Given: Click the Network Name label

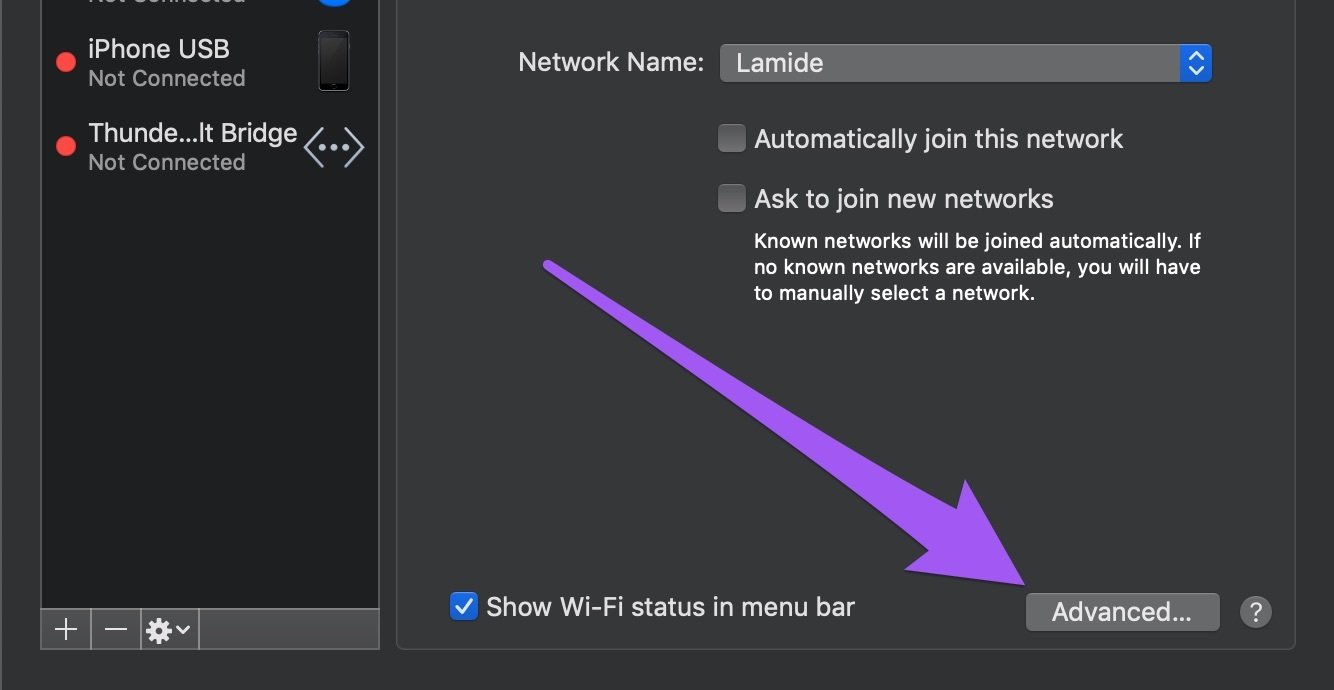Looking at the screenshot, I should (x=611, y=62).
